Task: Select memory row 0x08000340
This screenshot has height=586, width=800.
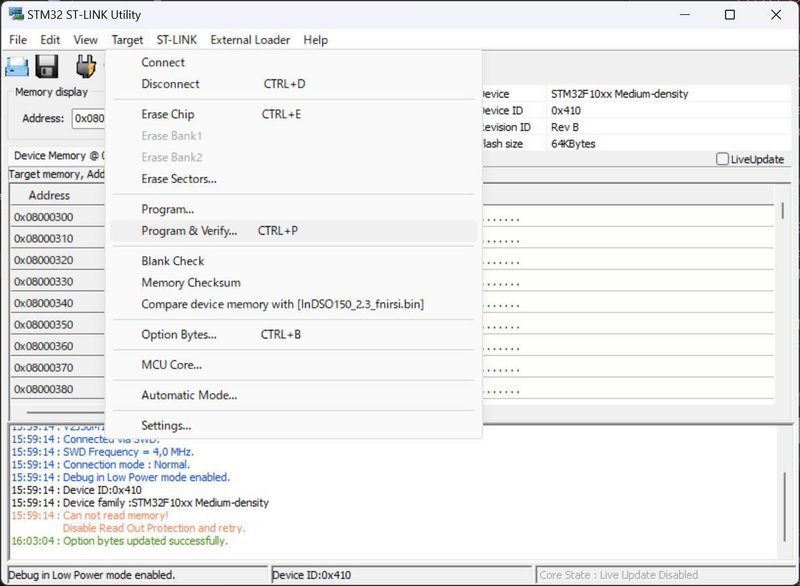Action: (57, 303)
